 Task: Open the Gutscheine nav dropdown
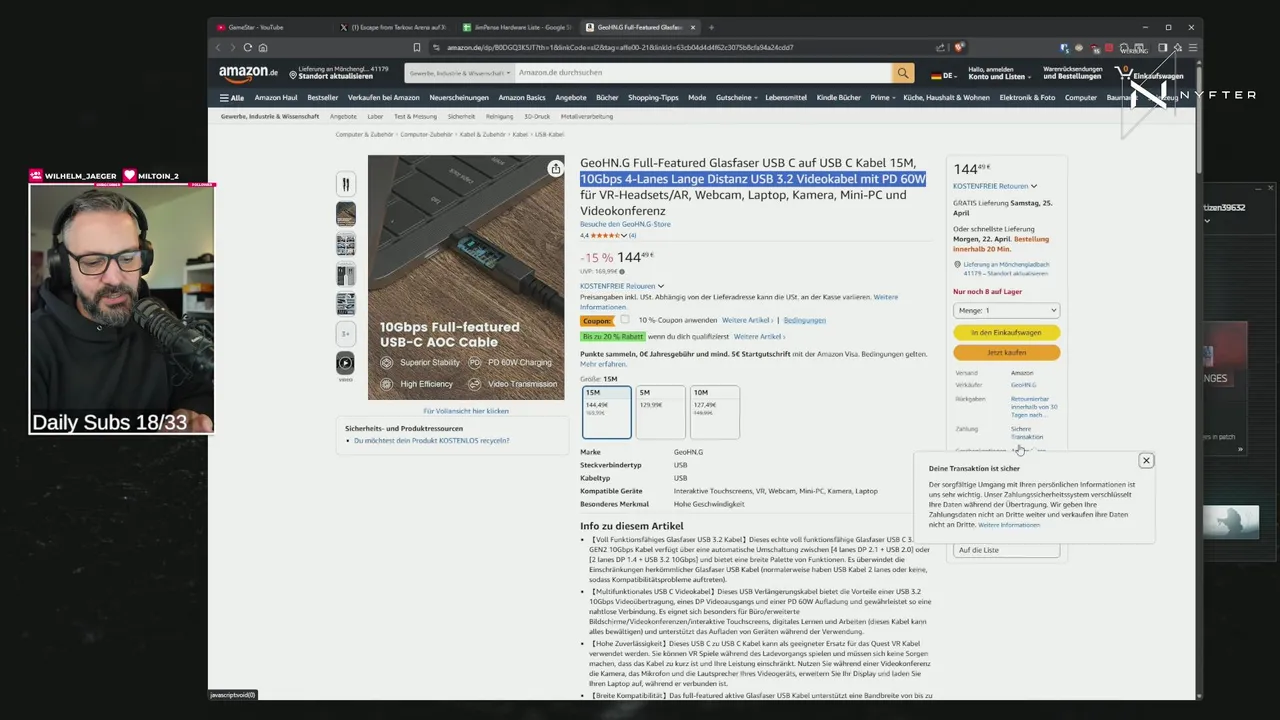[x=737, y=98]
